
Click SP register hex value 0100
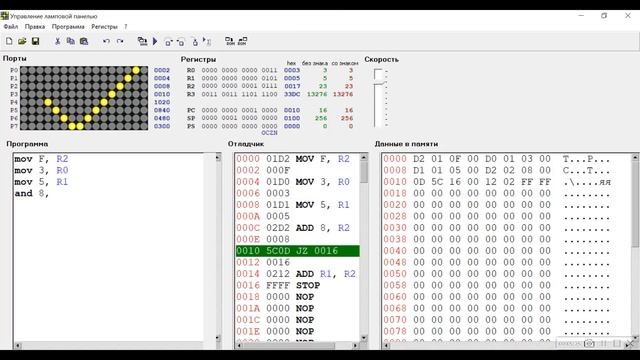coord(292,118)
